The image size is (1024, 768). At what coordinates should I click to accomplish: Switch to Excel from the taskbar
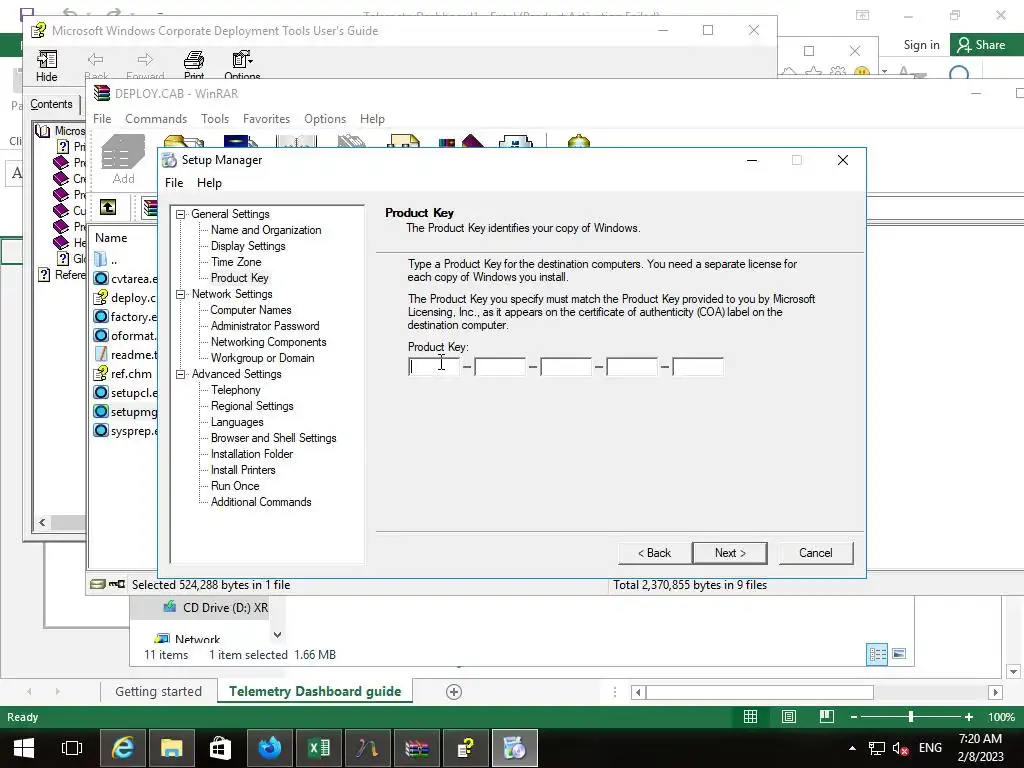(319, 748)
